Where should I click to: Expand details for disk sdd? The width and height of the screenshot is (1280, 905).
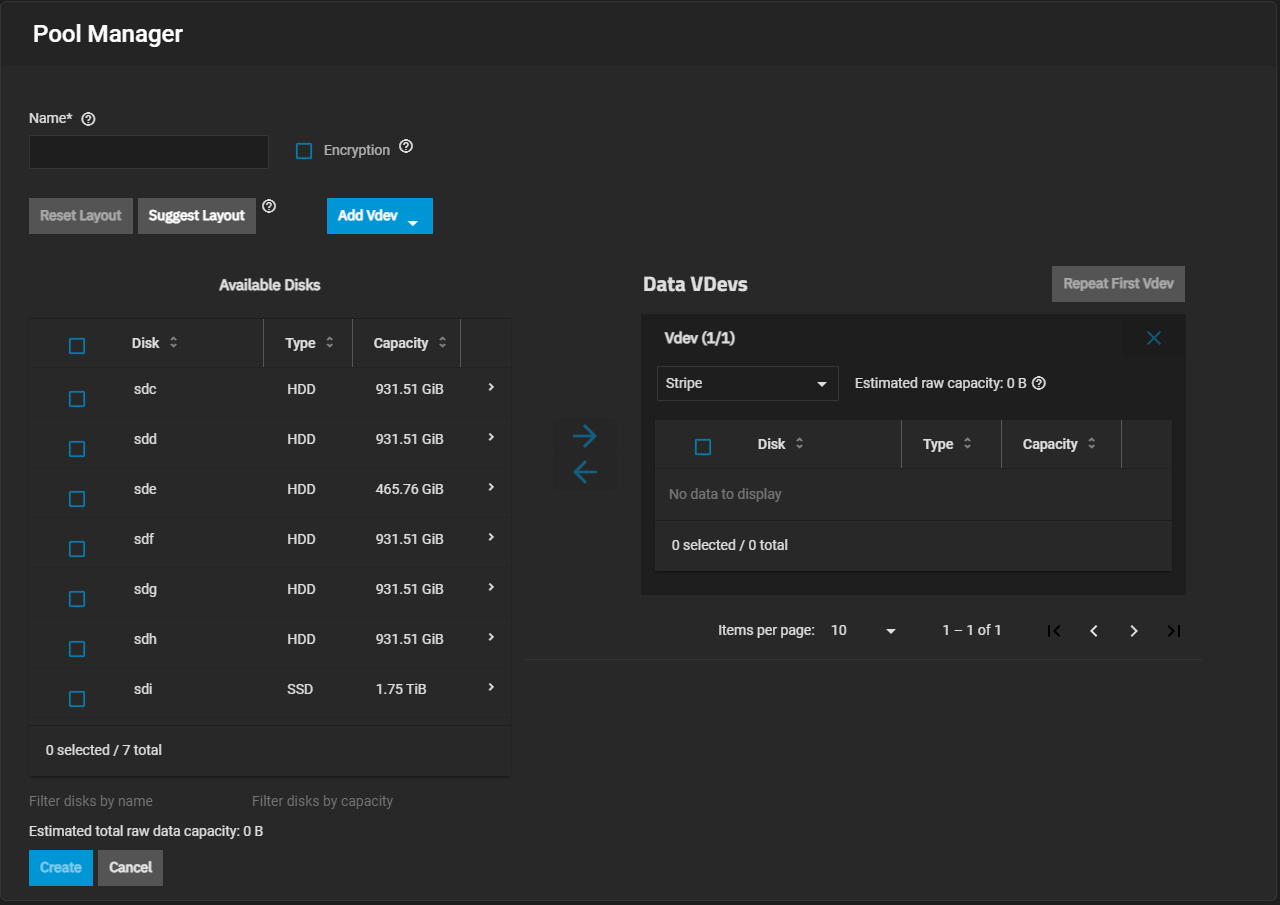pyautogui.click(x=491, y=437)
